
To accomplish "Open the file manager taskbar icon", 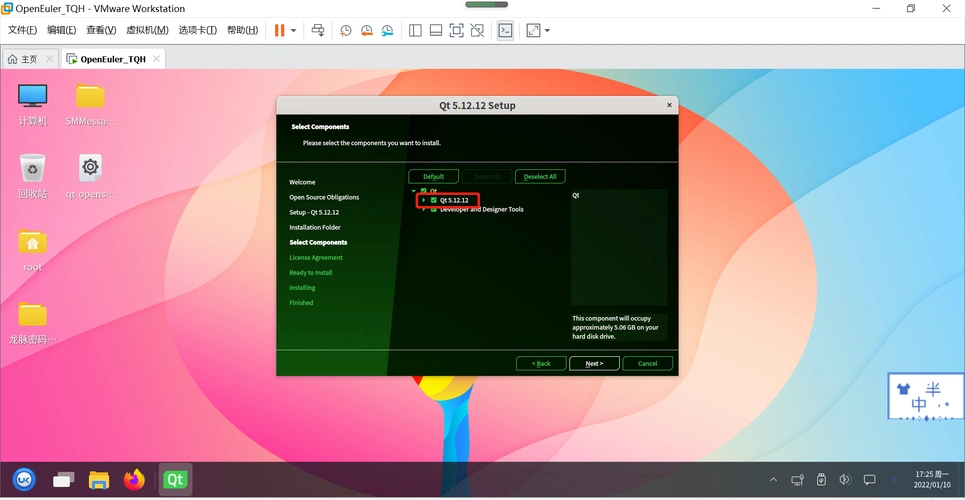I will [x=98, y=480].
